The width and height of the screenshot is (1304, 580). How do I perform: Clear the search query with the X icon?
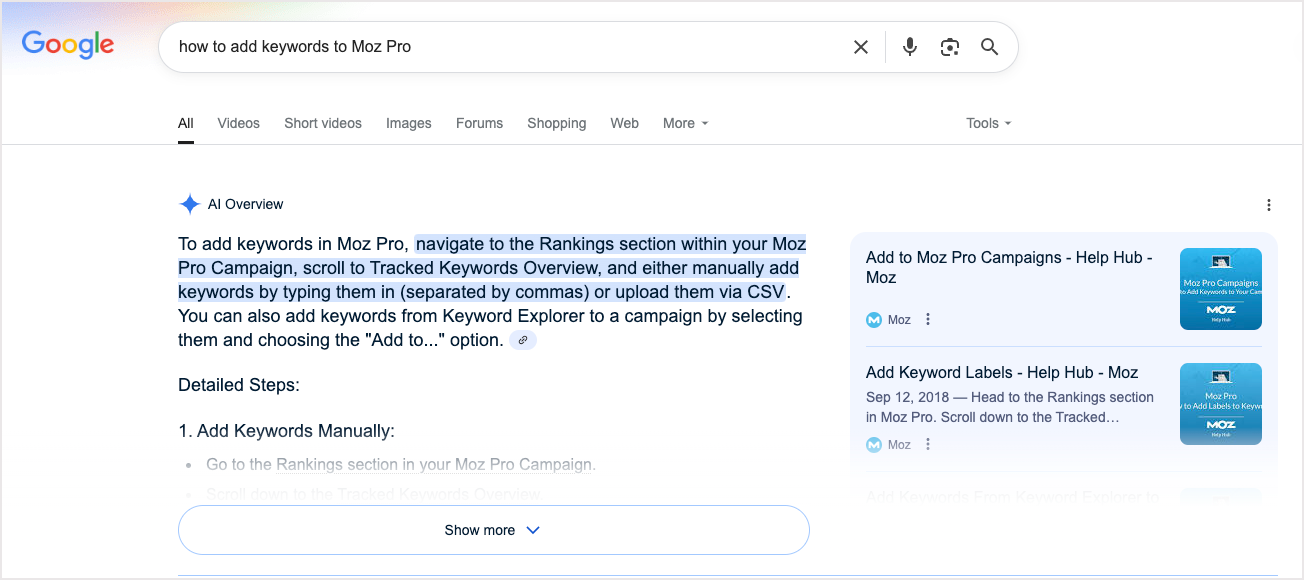tap(860, 46)
